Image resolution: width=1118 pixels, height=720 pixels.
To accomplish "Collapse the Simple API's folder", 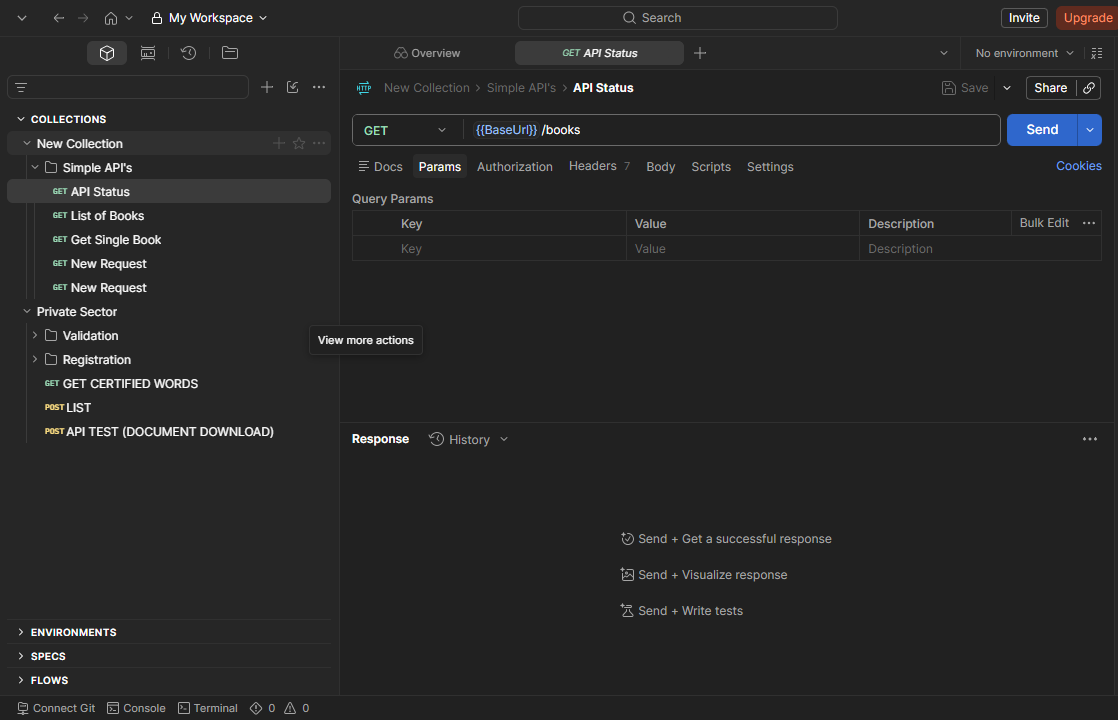I will (x=35, y=168).
